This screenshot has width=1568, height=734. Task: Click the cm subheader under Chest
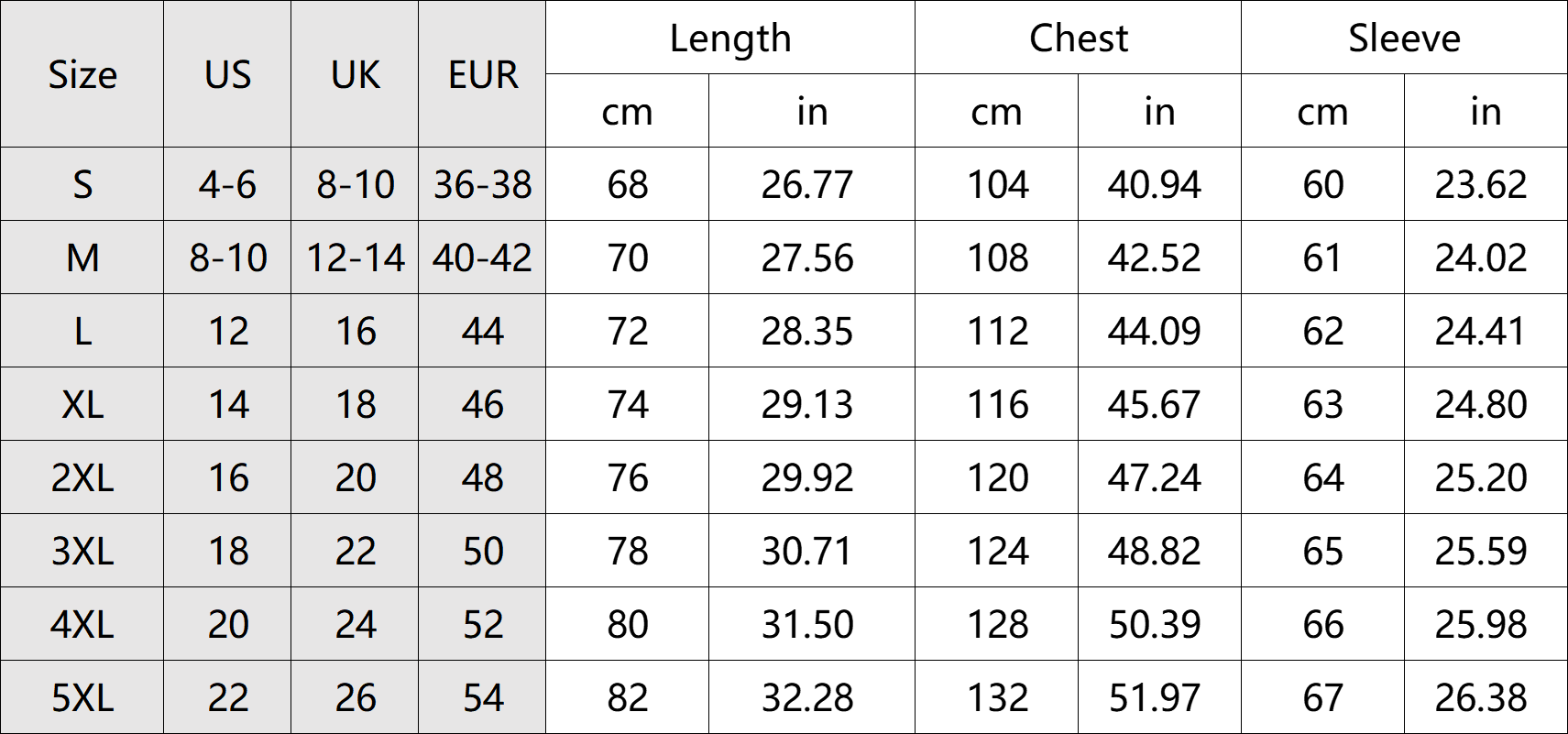pos(996,112)
